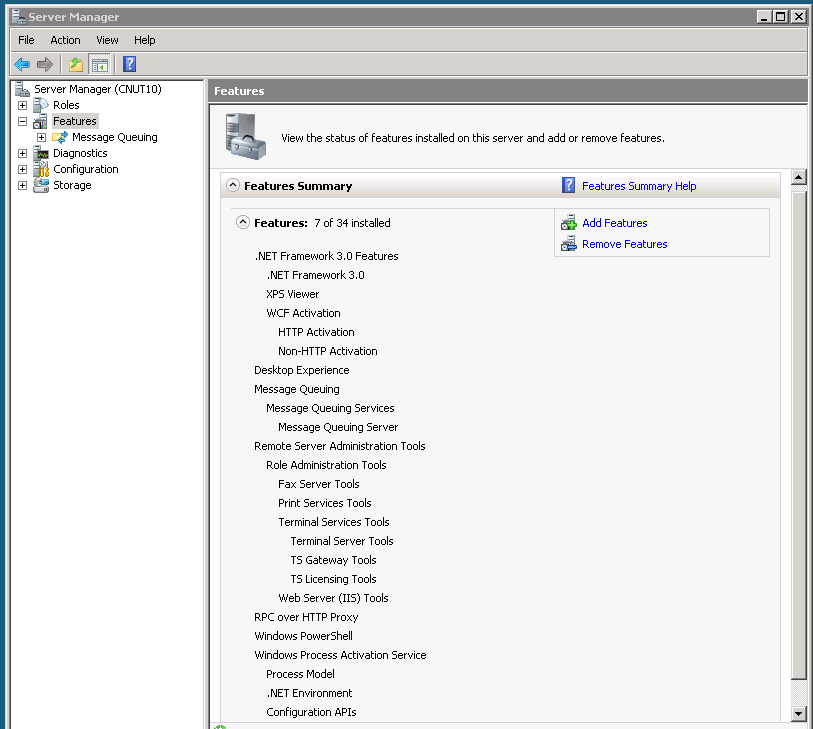This screenshot has height=729, width=813.
Task: Click 'Configuration APIs' in the features list
Action: pyautogui.click(x=311, y=712)
